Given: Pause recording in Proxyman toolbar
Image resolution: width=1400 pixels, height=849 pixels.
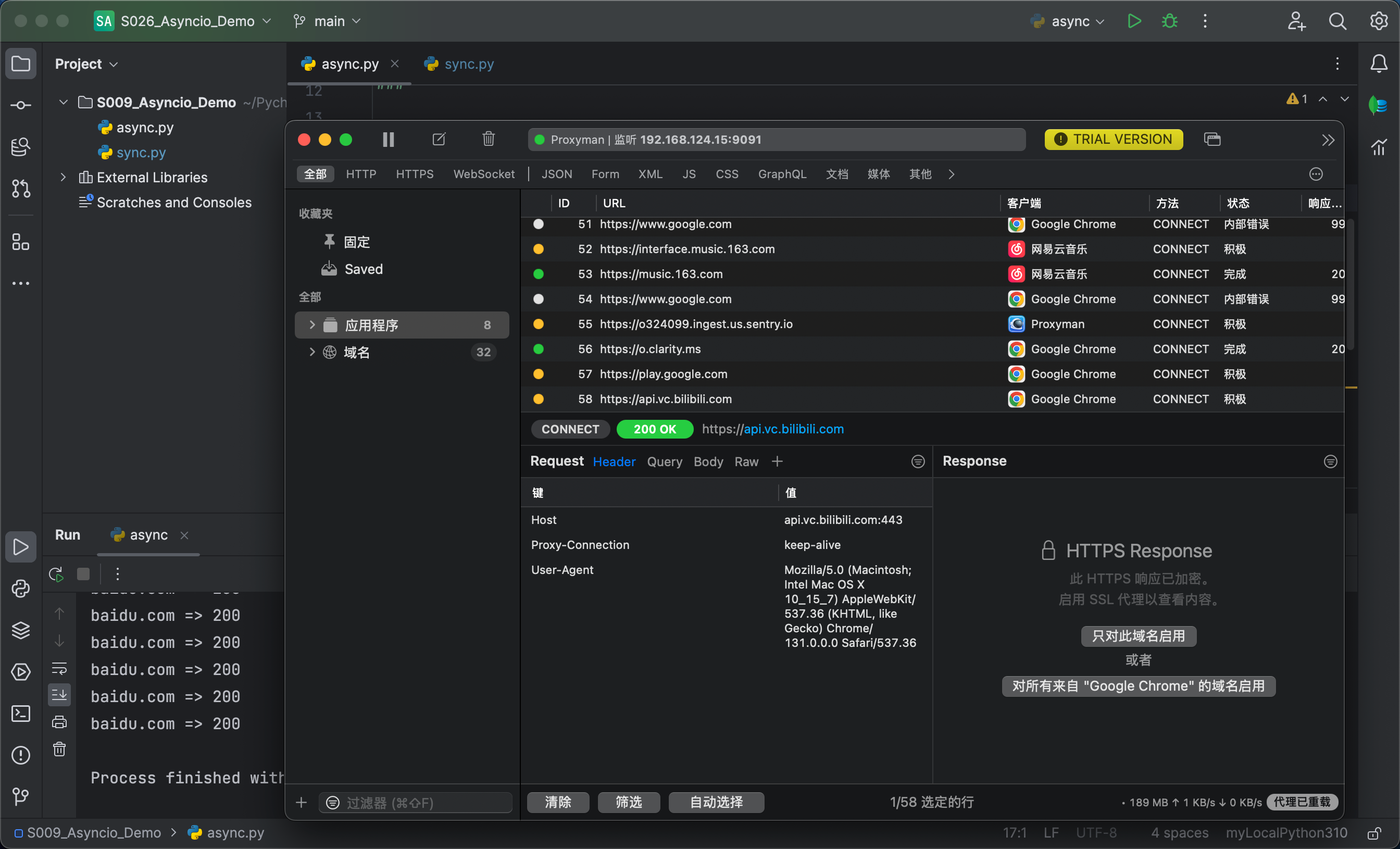Looking at the screenshot, I should 388,139.
